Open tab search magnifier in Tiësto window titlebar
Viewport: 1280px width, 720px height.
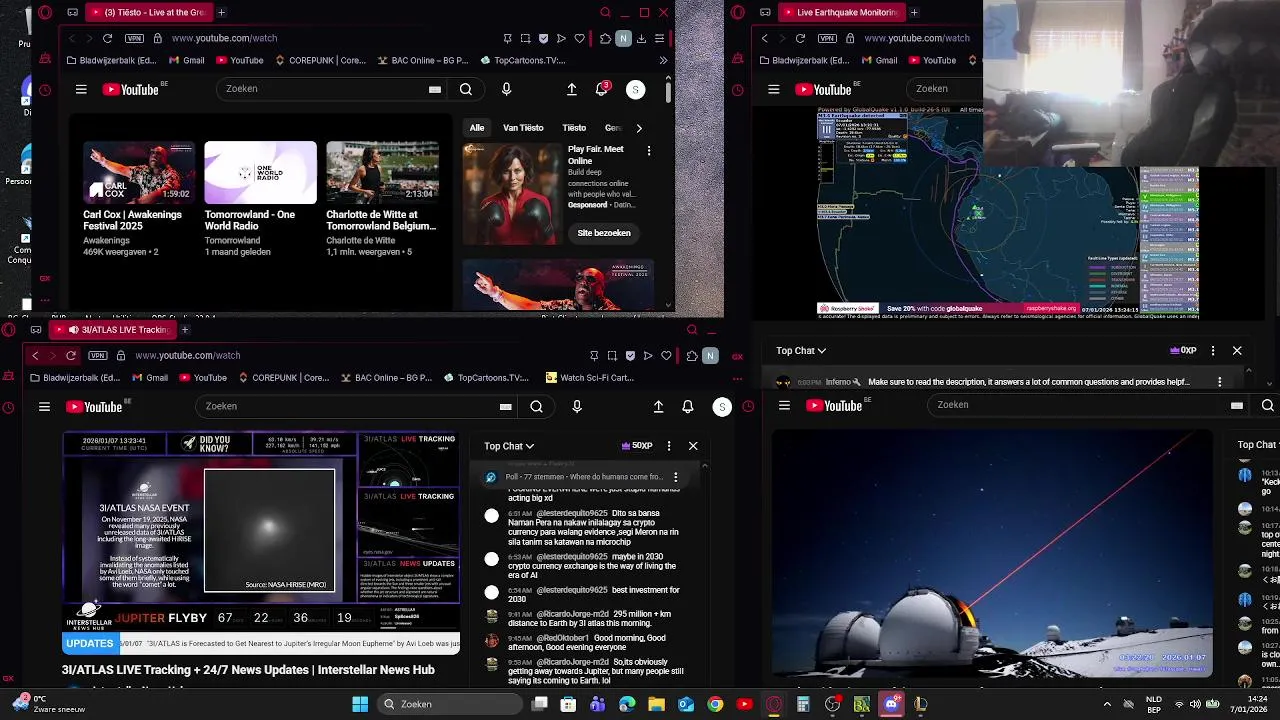point(605,12)
